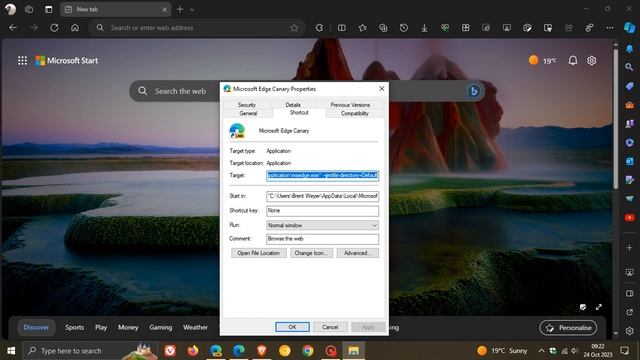The image size is (640, 360).
Task: Open the Windows Start menu
Action: (x=11, y=351)
